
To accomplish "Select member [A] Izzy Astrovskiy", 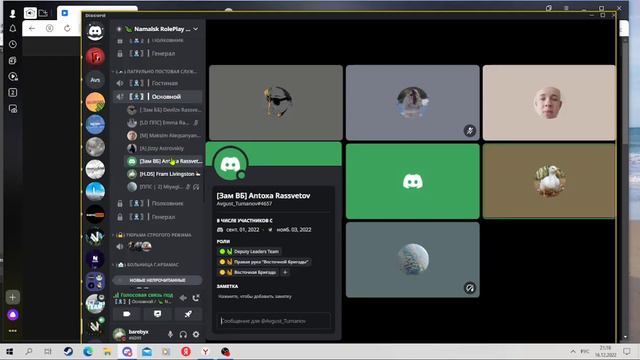I will pos(164,148).
